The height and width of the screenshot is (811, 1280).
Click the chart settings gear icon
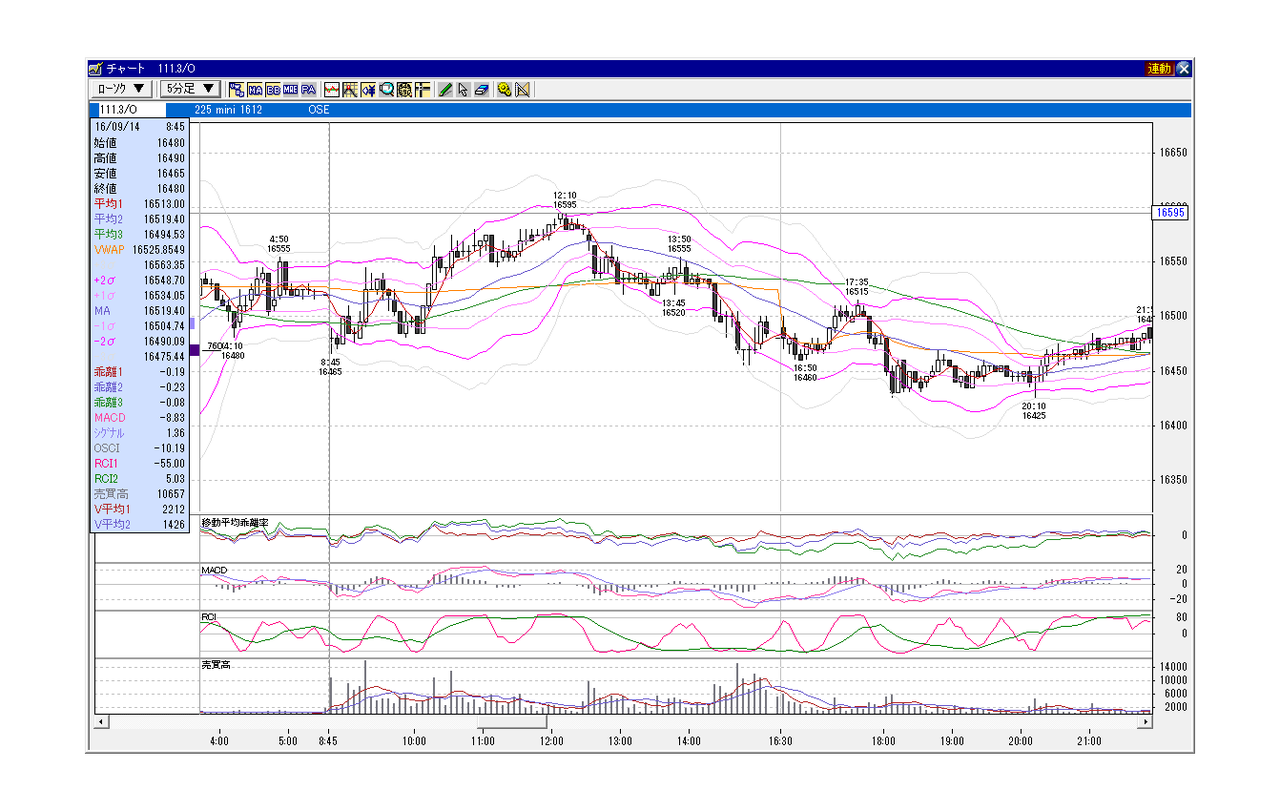pyautogui.click(x=504, y=89)
